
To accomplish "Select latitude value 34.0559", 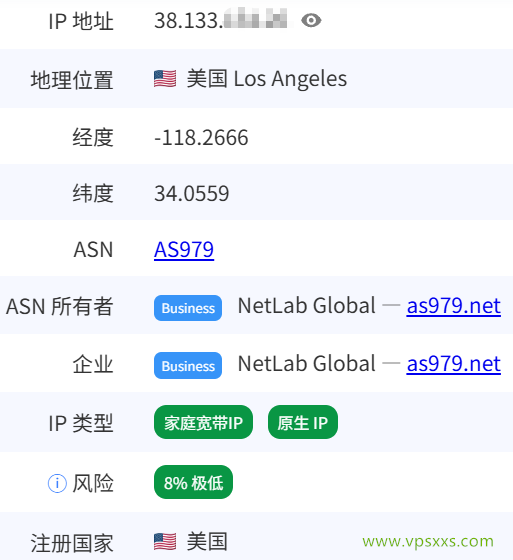I will [191, 194].
